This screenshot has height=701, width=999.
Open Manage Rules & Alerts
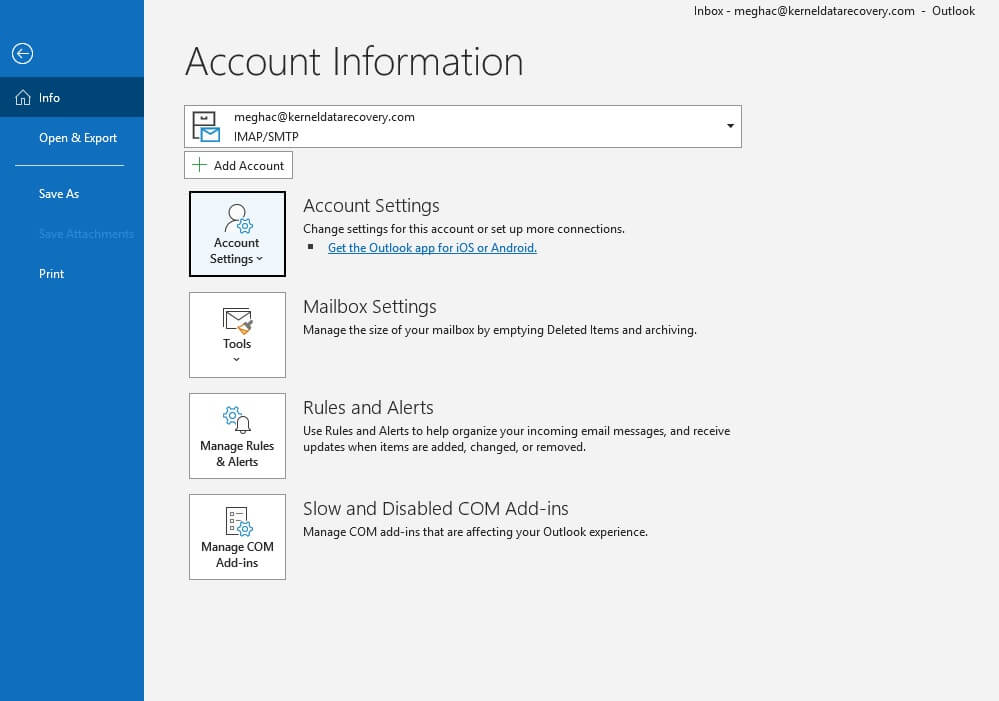coord(237,436)
